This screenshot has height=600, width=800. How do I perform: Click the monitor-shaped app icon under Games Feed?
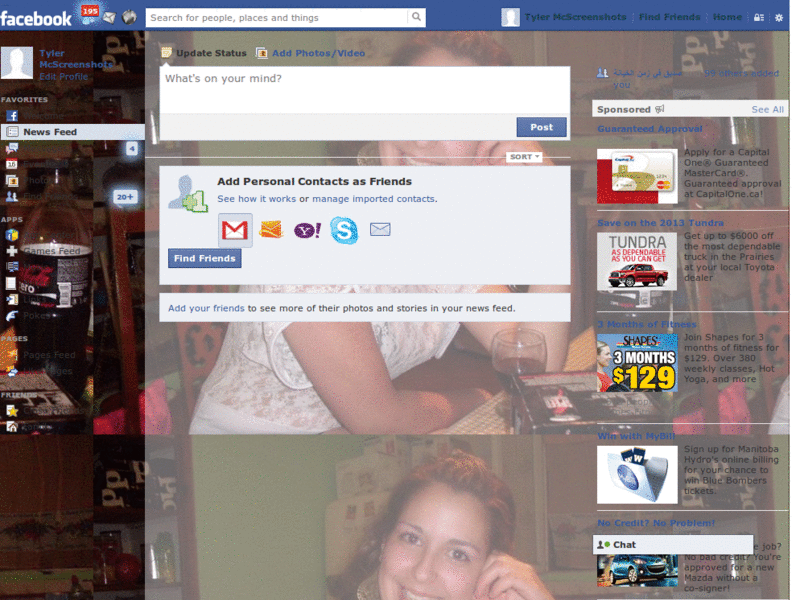pos(12,267)
